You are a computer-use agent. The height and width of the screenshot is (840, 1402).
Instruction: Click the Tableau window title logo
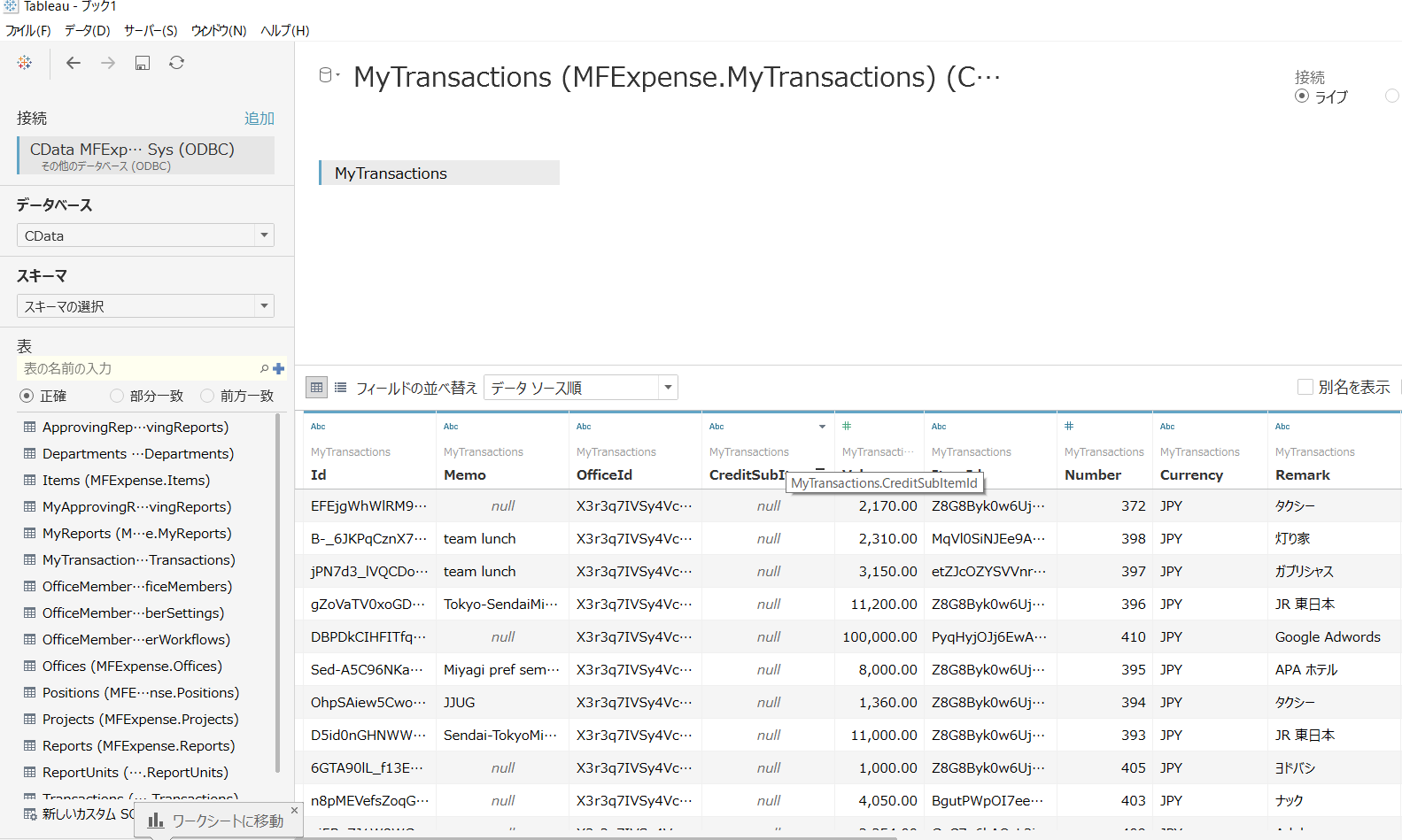[x=11, y=6]
